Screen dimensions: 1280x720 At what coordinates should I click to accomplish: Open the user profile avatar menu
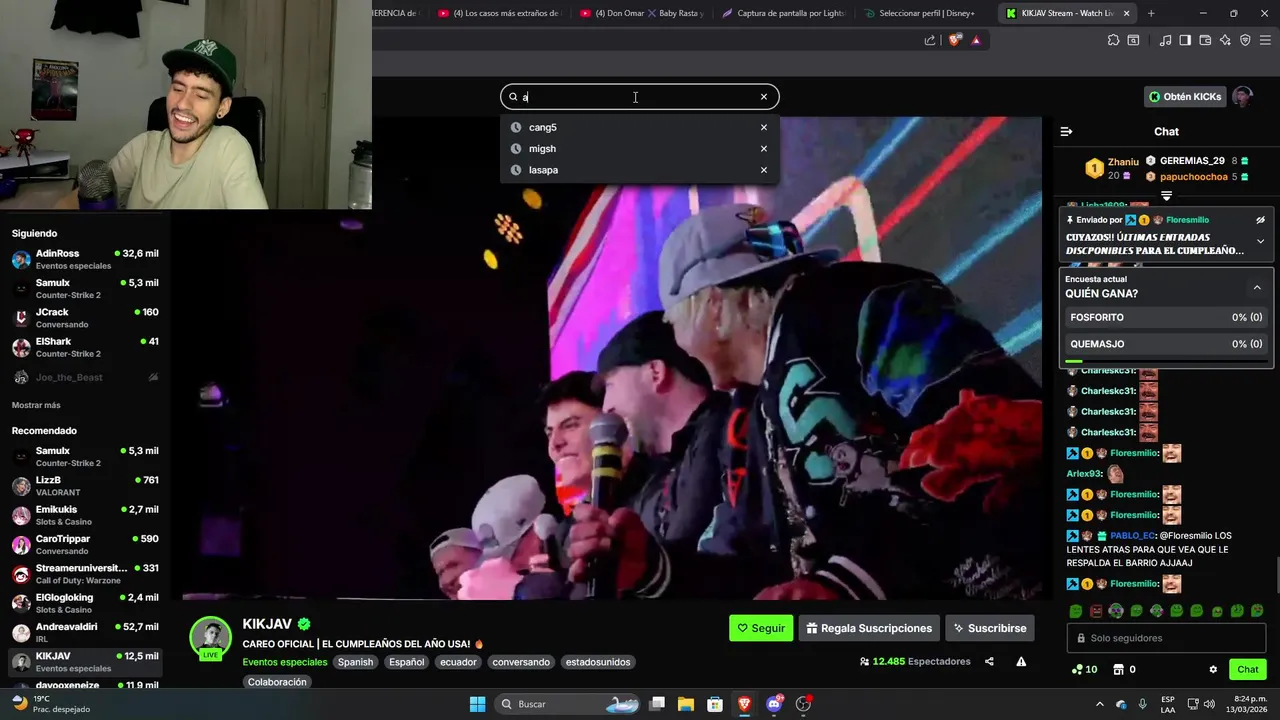1242,97
